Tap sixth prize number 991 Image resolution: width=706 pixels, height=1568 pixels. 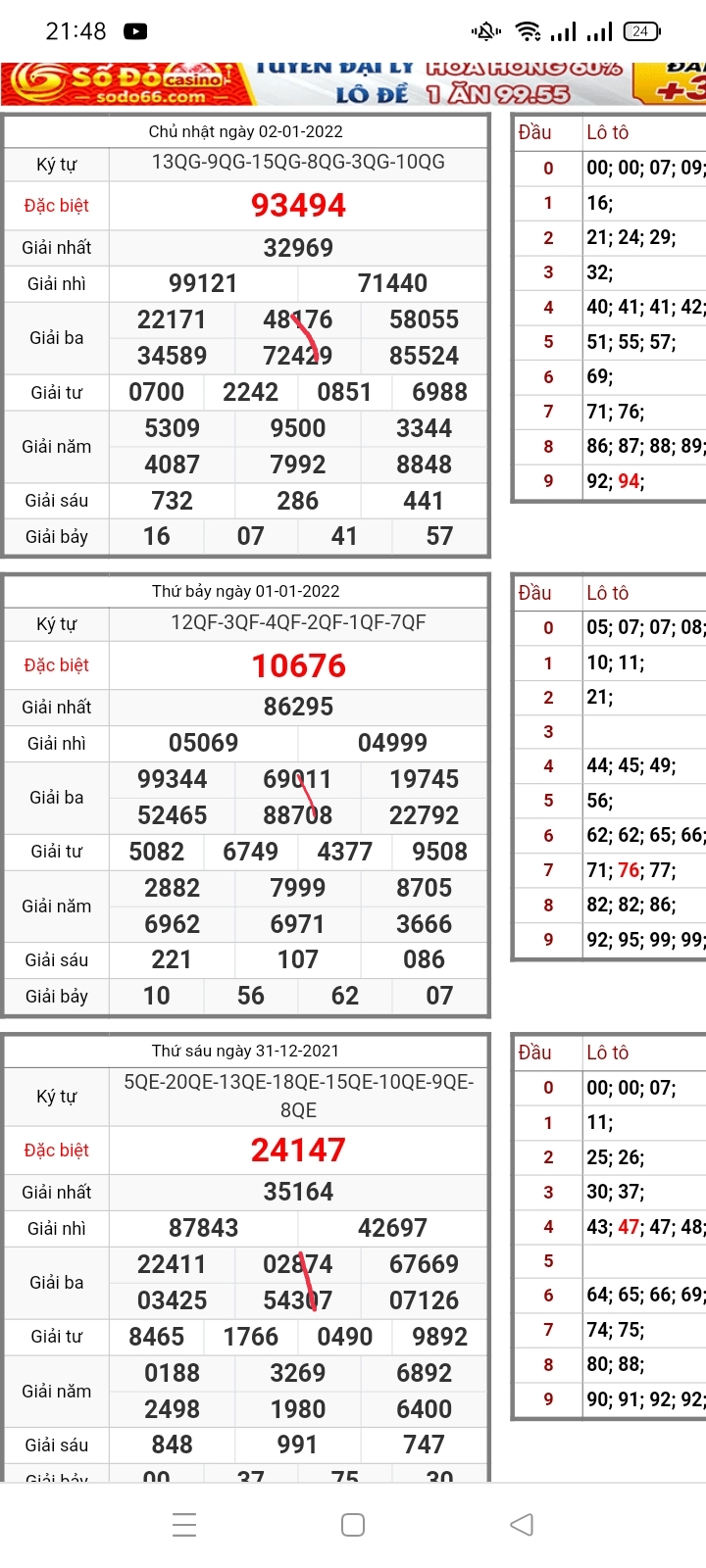coord(297,1445)
